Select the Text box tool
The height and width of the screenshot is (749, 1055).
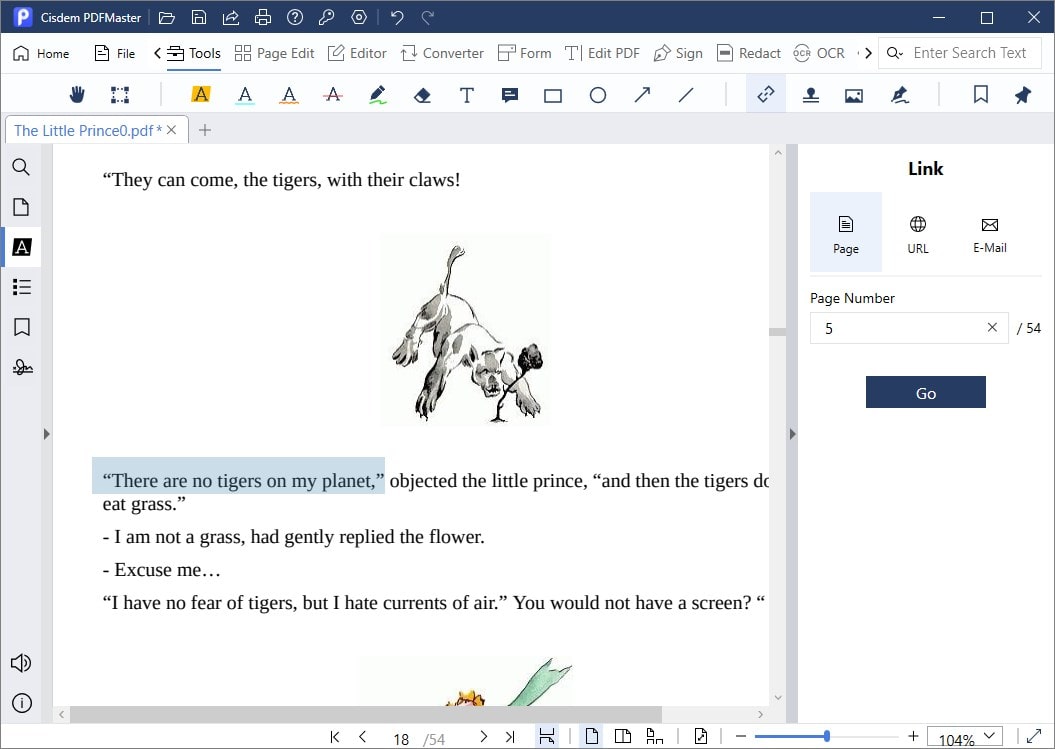(x=466, y=95)
